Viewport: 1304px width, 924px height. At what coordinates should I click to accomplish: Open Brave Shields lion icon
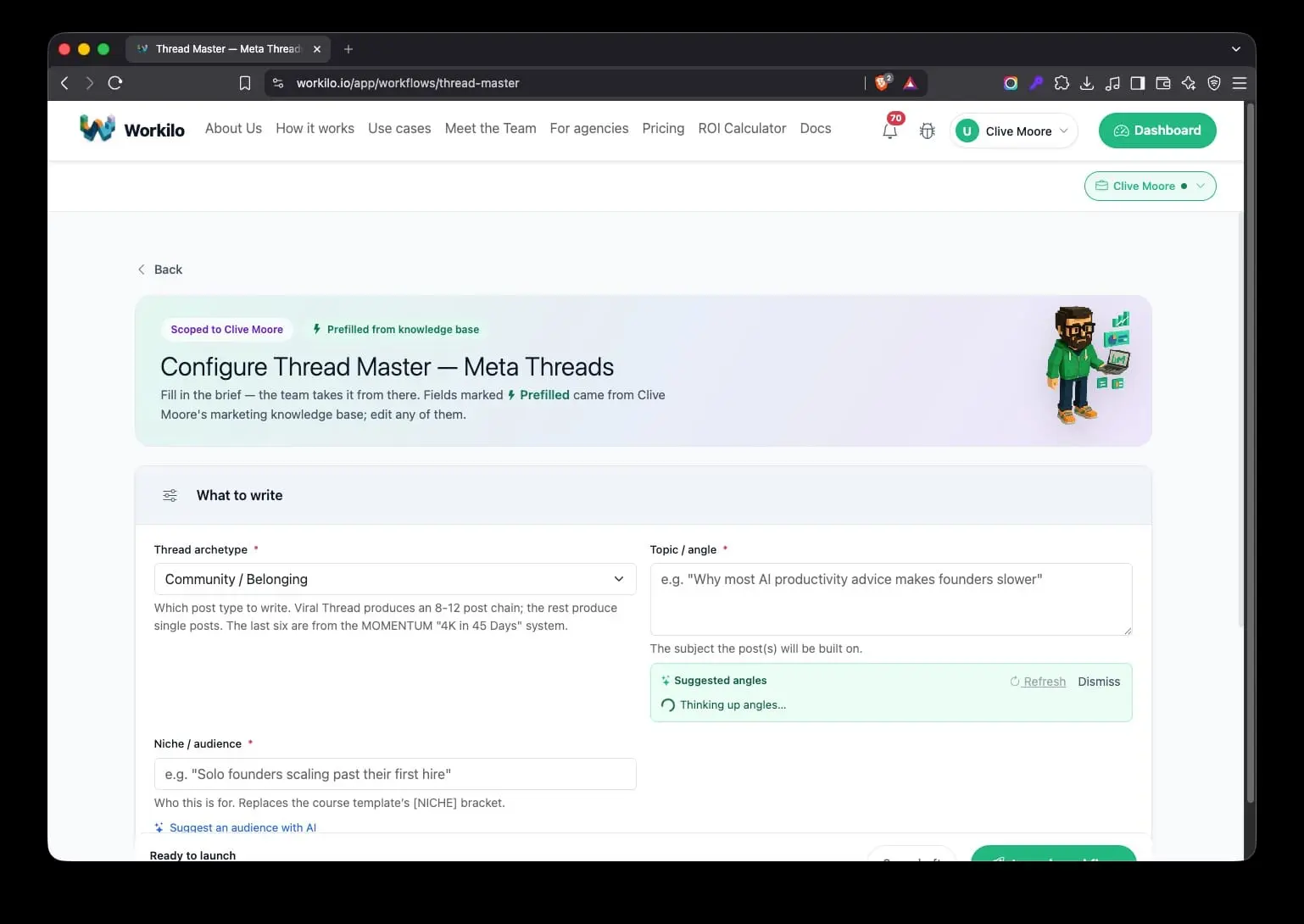(x=883, y=82)
